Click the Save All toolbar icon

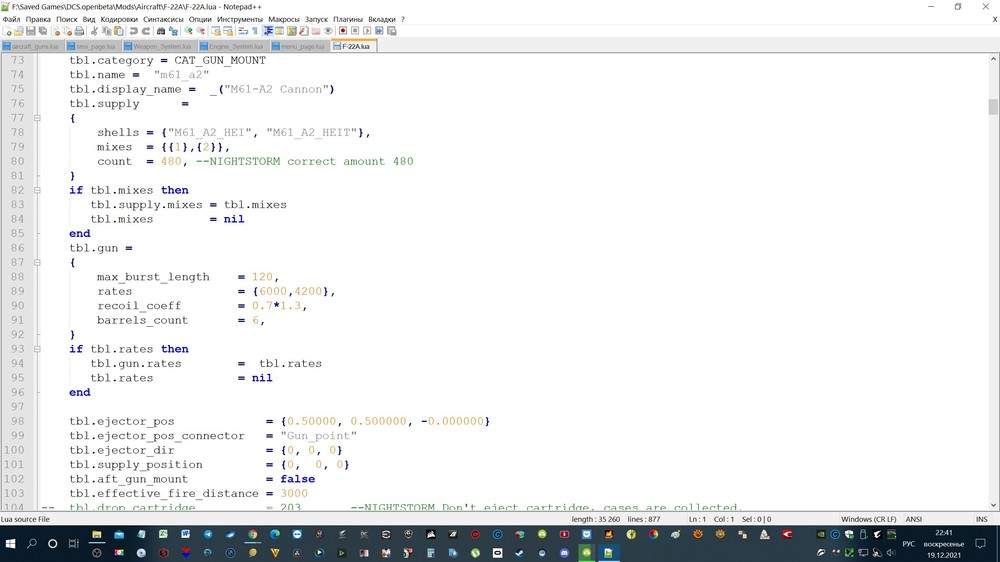pos(43,31)
